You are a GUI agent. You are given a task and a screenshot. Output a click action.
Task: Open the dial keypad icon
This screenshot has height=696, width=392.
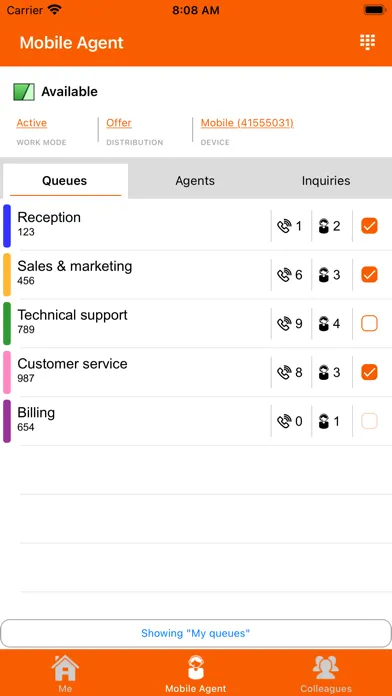pyautogui.click(x=367, y=42)
